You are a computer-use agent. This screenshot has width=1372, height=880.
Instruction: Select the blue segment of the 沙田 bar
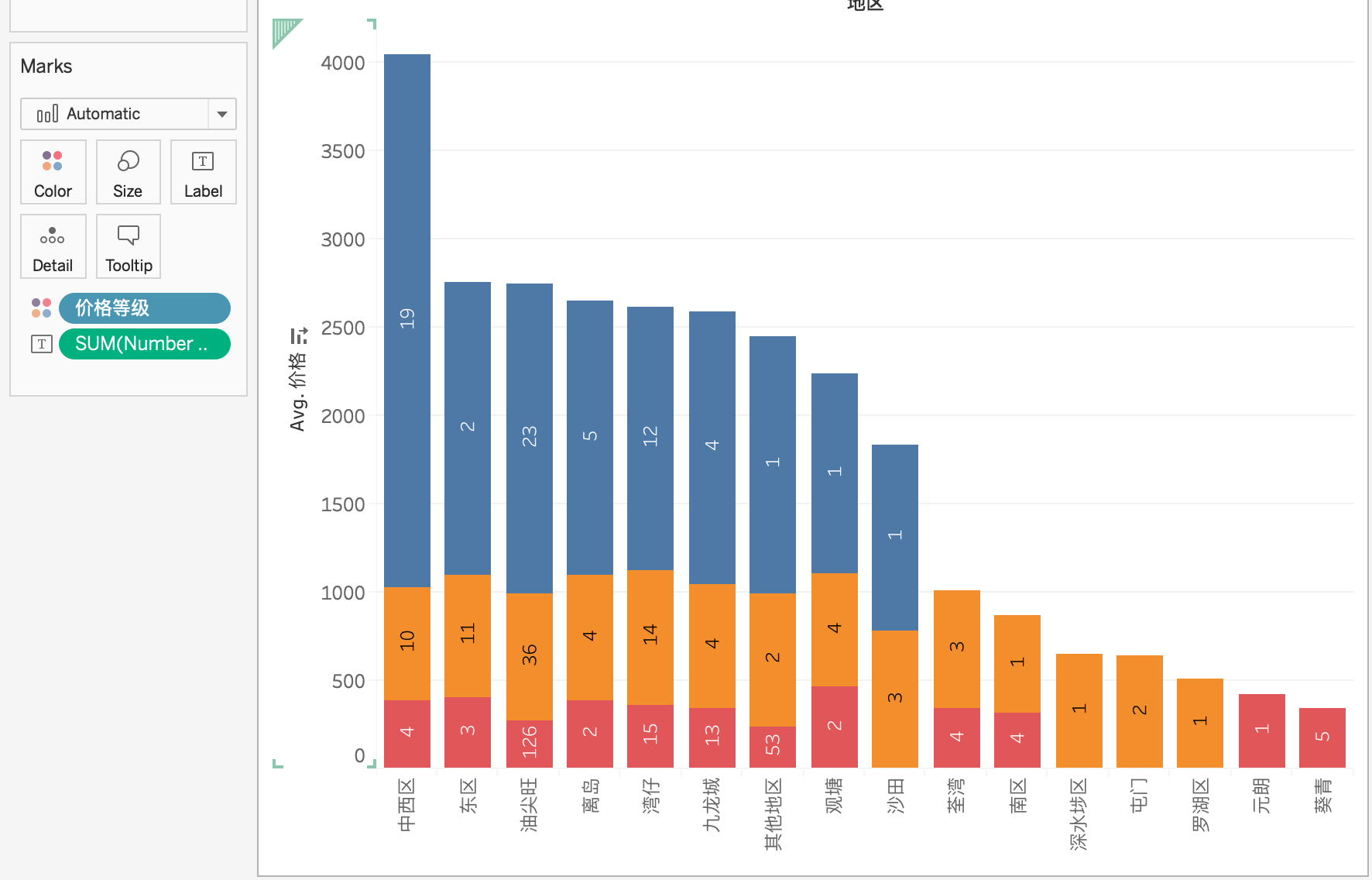895,538
